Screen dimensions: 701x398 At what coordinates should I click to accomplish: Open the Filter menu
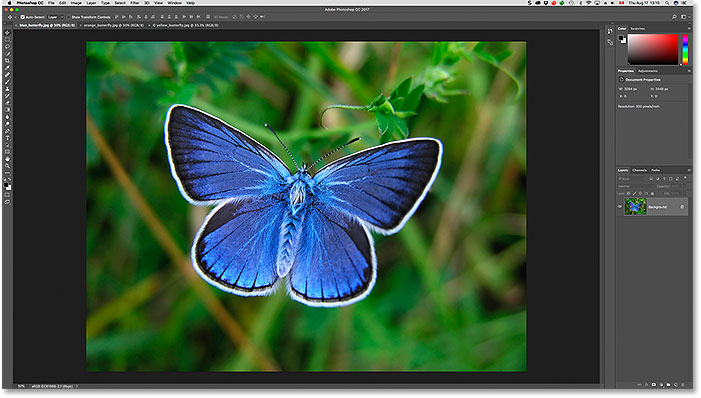134,3
